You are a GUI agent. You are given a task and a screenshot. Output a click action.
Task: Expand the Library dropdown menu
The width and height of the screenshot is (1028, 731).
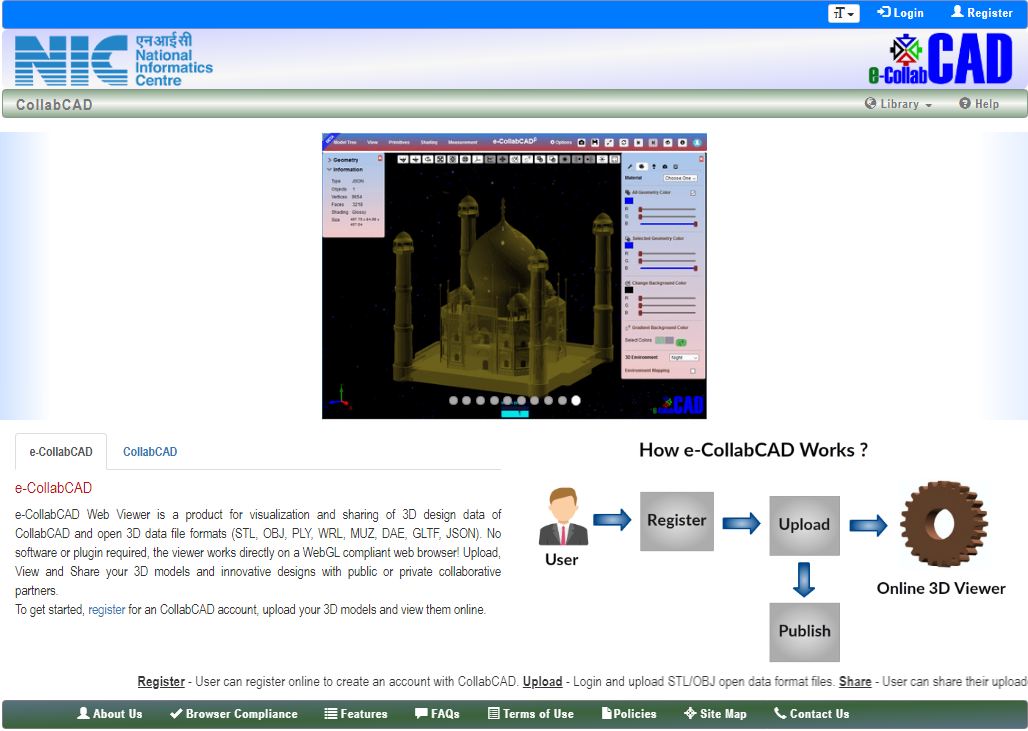pyautogui.click(x=898, y=104)
